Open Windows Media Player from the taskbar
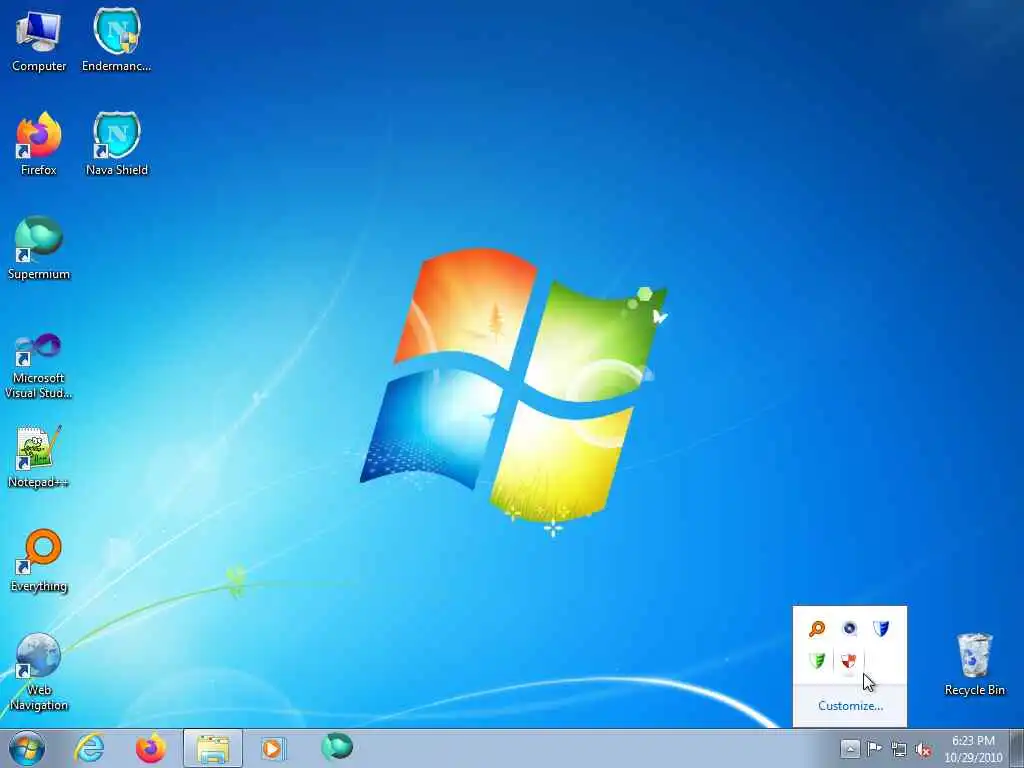 (x=273, y=748)
